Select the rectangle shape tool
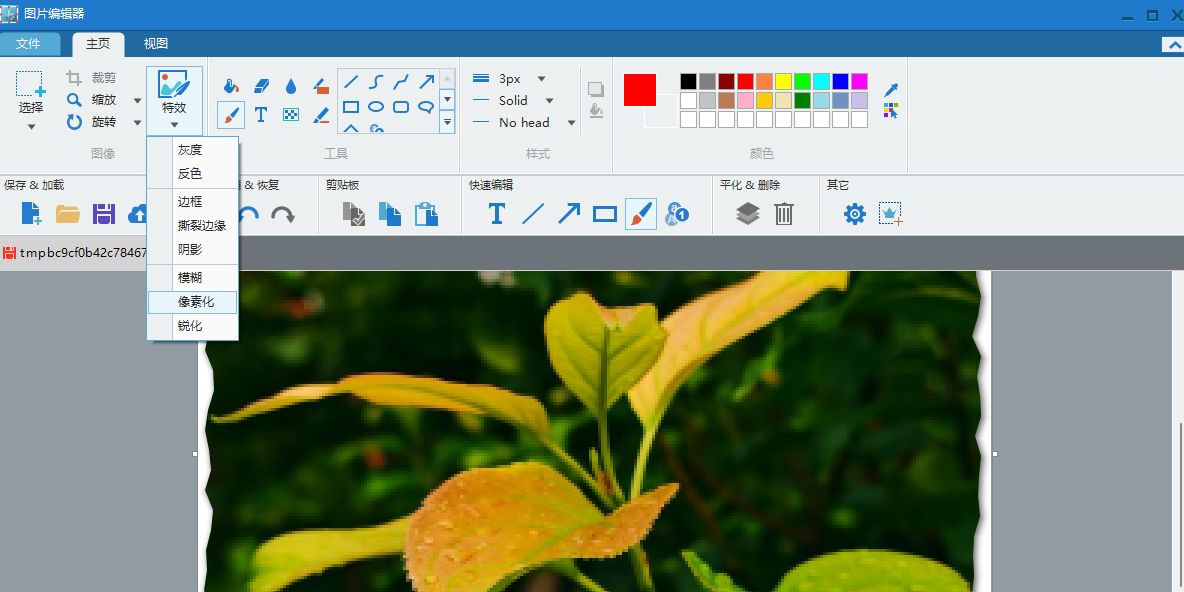The height and width of the screenshot is (592, 1184). pos(351,107)
